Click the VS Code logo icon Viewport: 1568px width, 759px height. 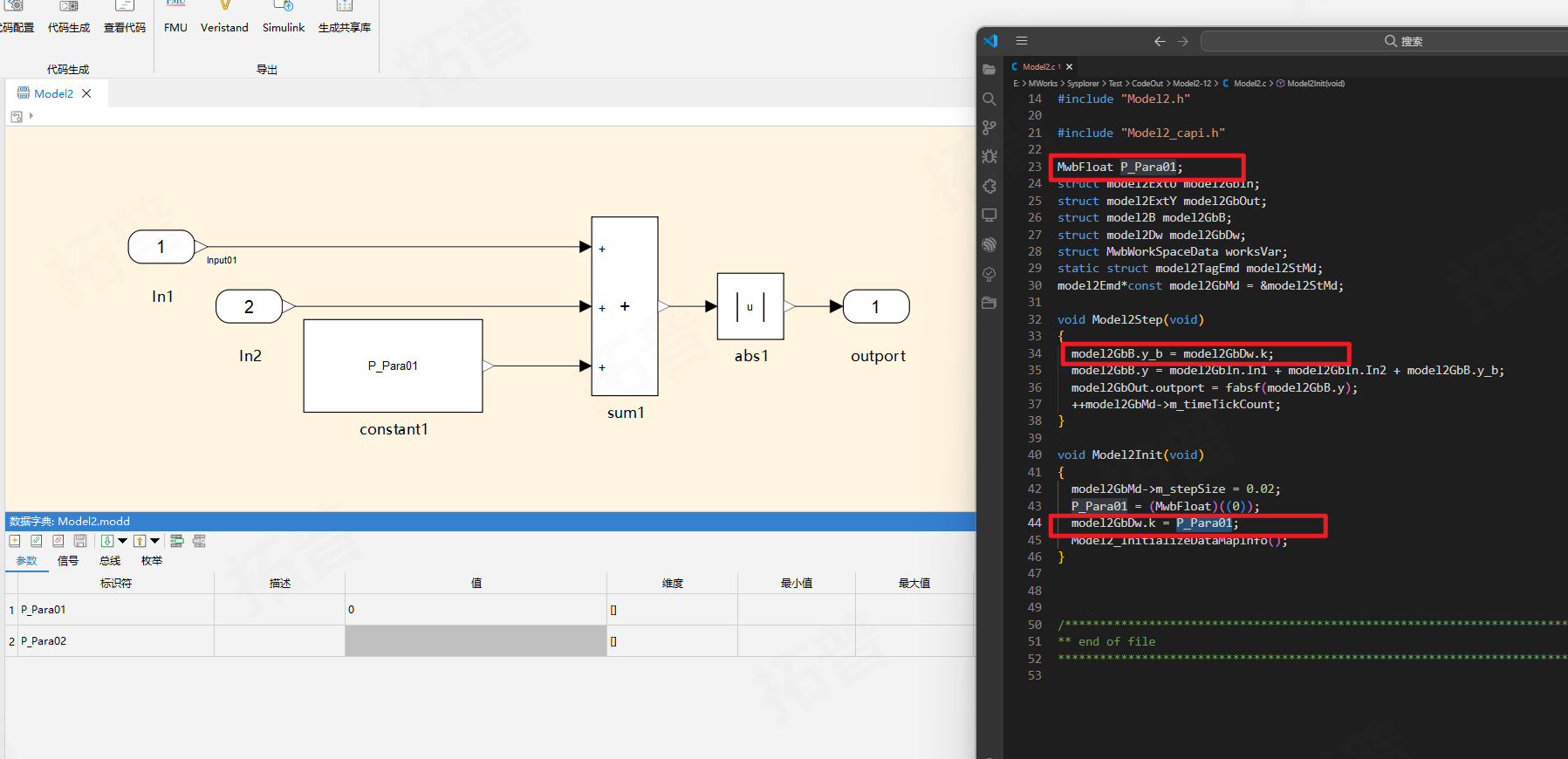990,41
